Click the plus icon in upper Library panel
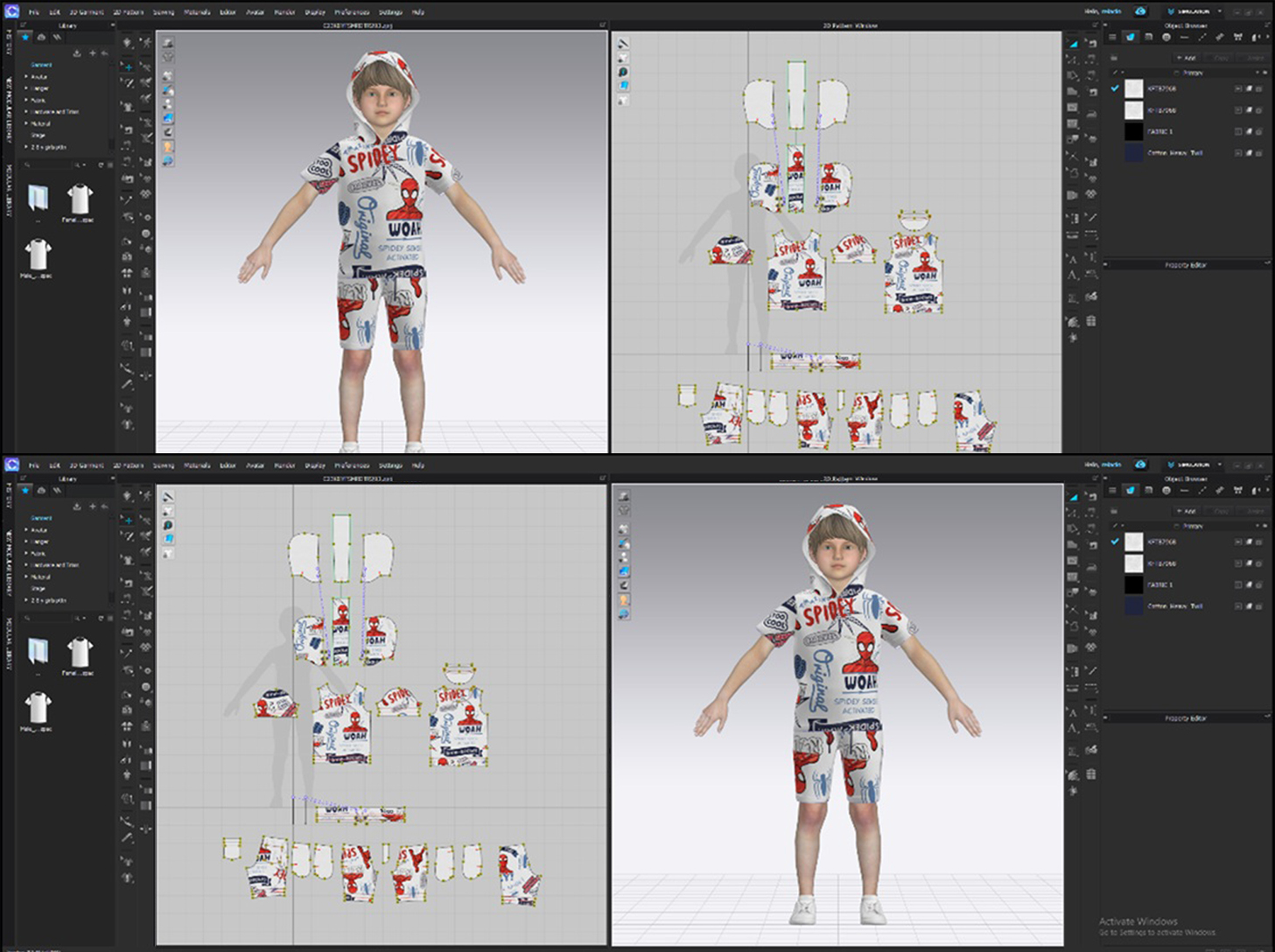This screenshot has width=1275, height=952. pyautogui.click(x=92, y=53)
